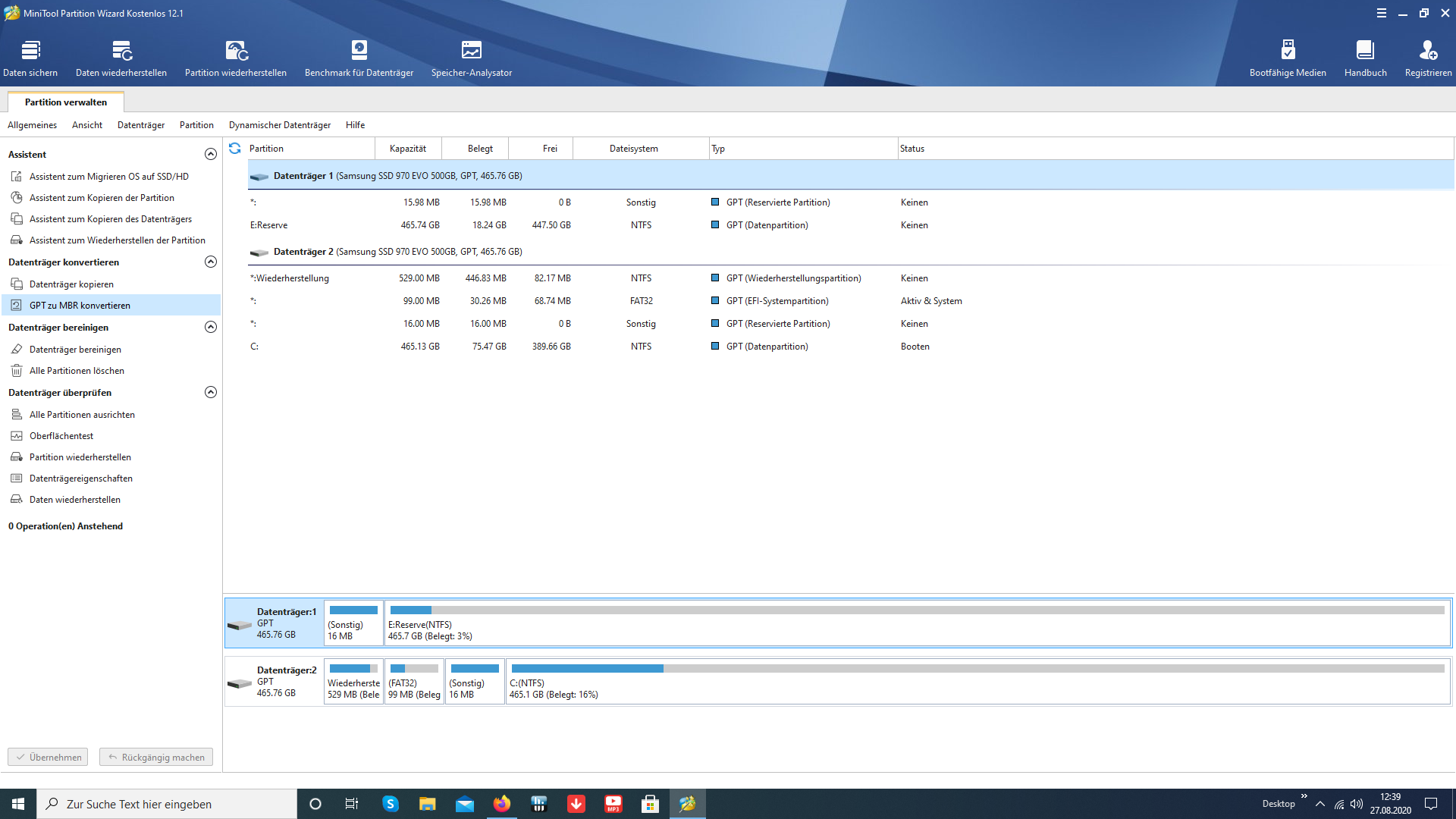
Task: Select the *:Wiederherstellung partition row
Action: click(851, 278)
